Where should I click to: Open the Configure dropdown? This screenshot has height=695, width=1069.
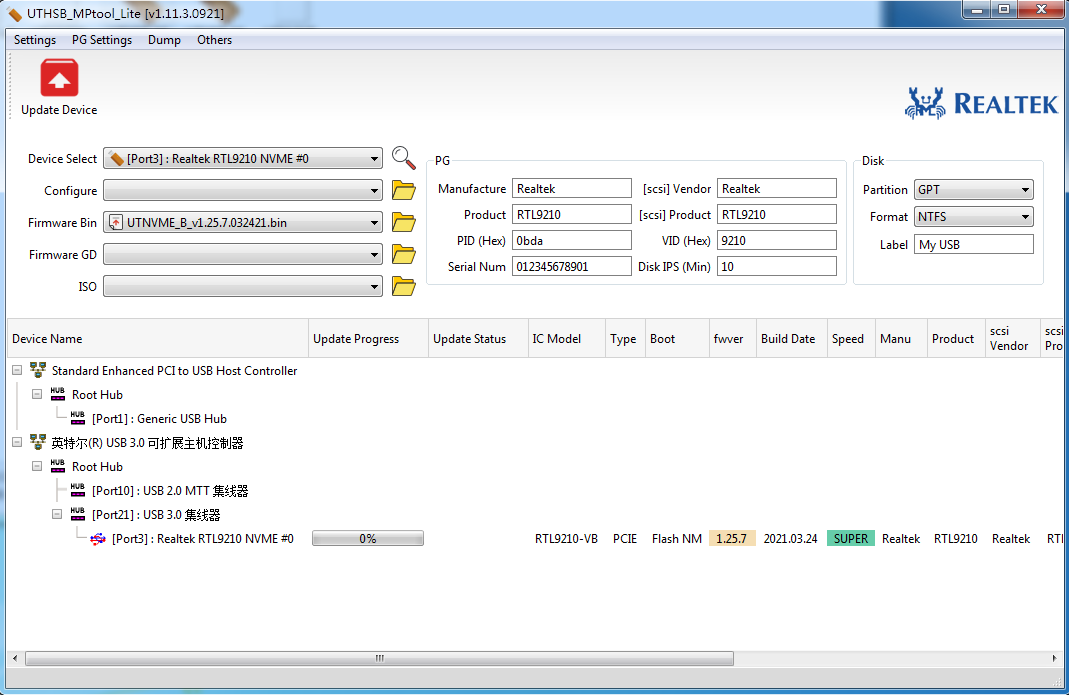[243, 190]
